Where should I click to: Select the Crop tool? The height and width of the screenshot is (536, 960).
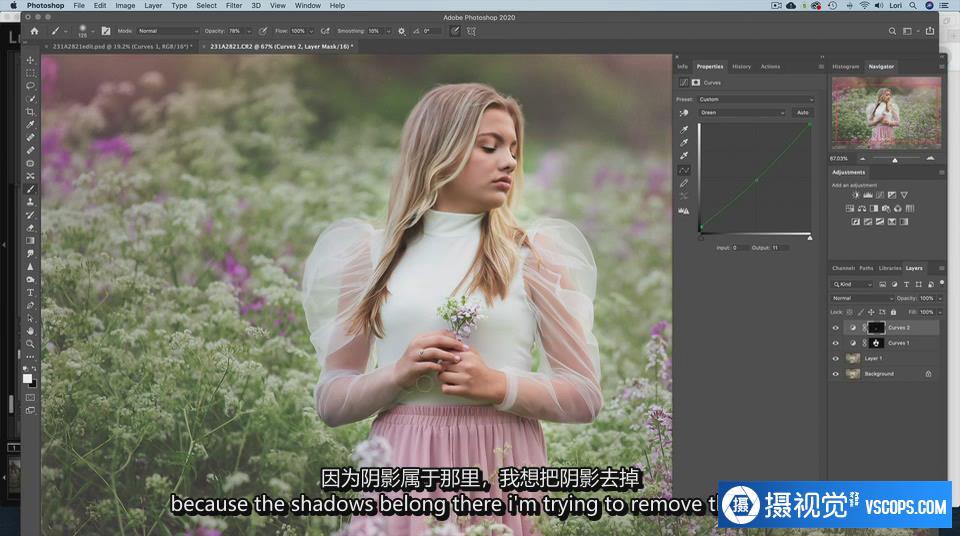click(30, 111)
